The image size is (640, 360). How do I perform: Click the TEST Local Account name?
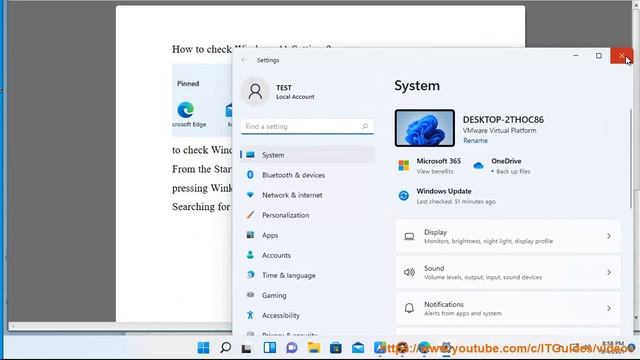295,92
